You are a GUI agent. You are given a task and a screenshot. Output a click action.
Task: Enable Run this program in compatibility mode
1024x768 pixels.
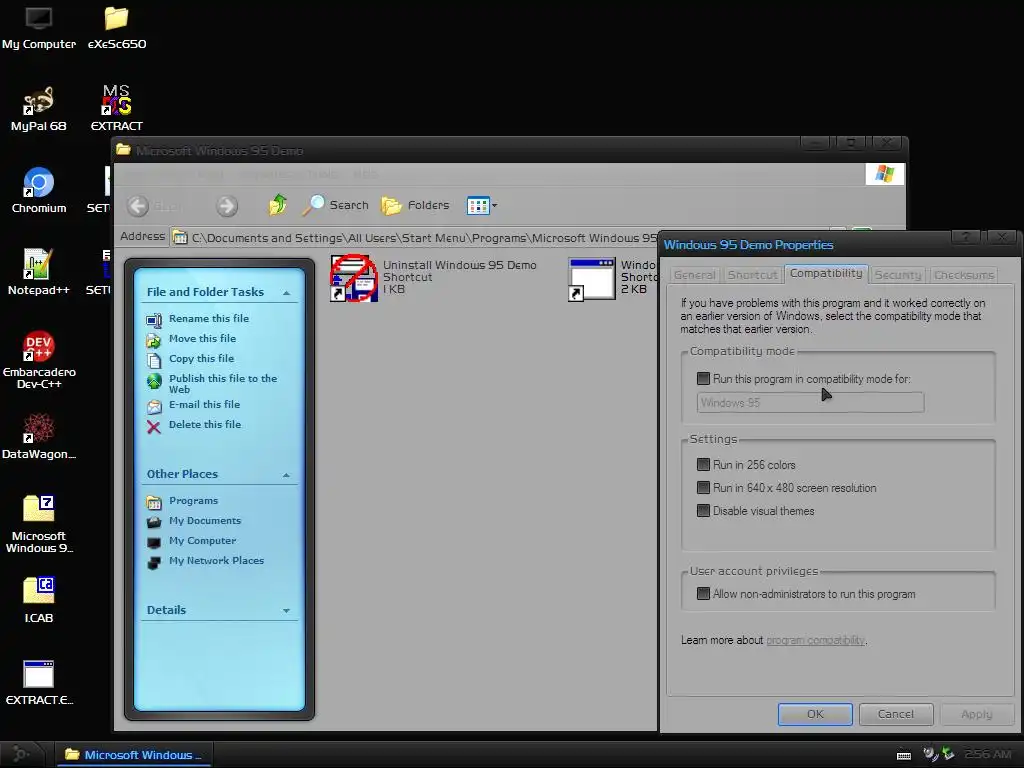tap(703, 379)
